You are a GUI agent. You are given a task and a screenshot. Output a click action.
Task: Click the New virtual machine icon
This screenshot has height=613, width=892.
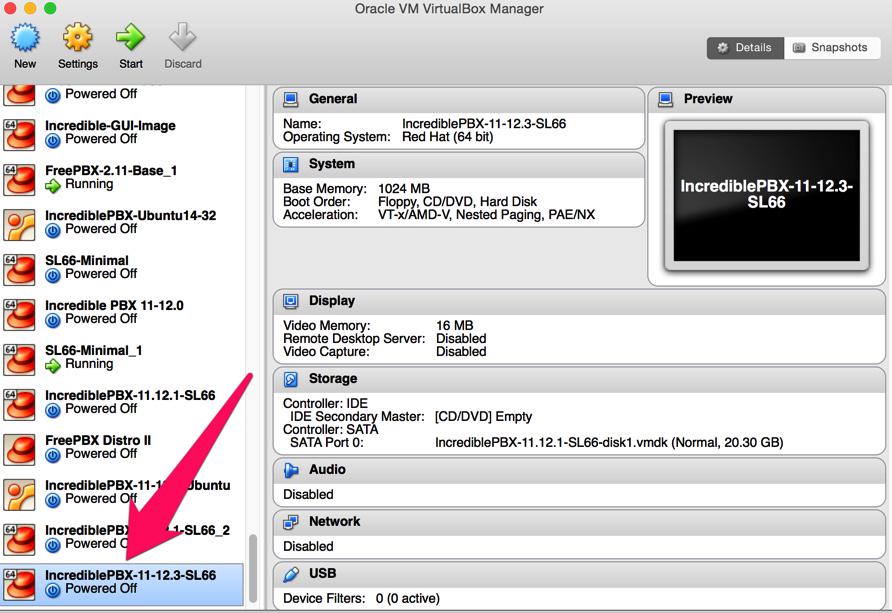[25, 38]
